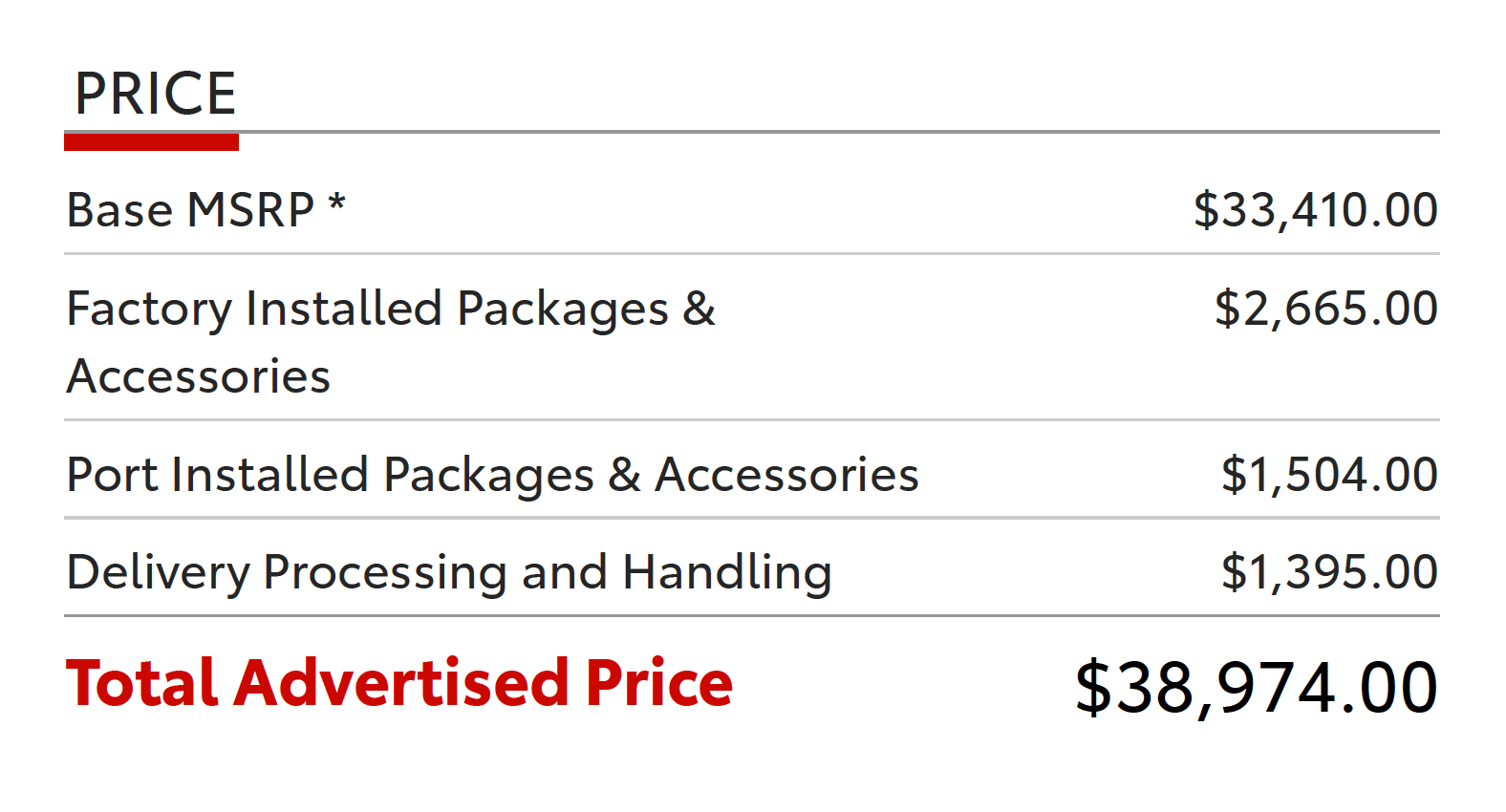Click the divider below Port Installed row
The height and width of the screenshot is (812, 1506).
pyautogui.click(x=752, y=518)
